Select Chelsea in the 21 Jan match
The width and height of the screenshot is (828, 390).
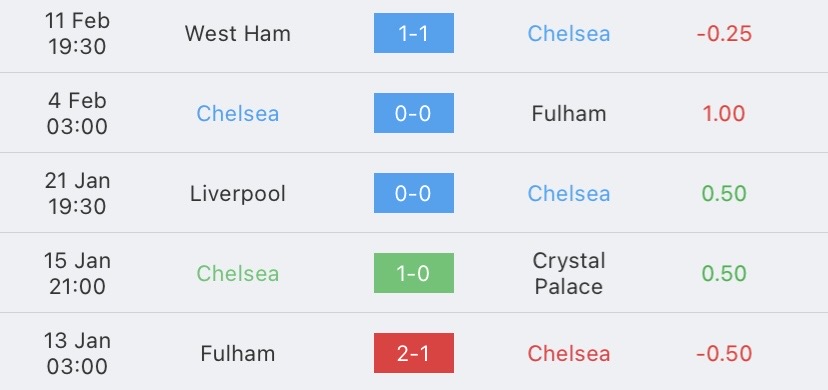569,194
